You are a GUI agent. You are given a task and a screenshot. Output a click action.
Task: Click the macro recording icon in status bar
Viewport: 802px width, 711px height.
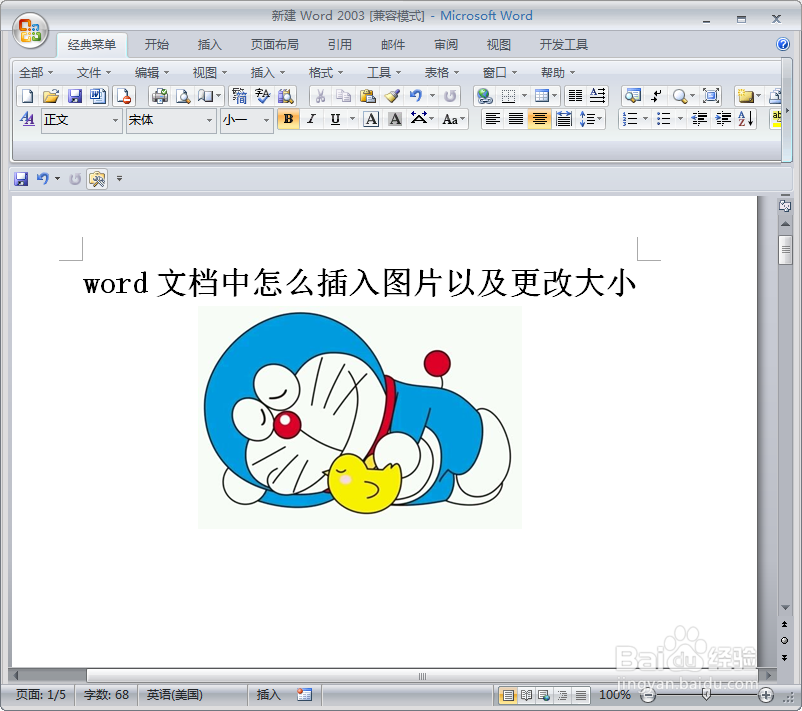click(304, 695)
